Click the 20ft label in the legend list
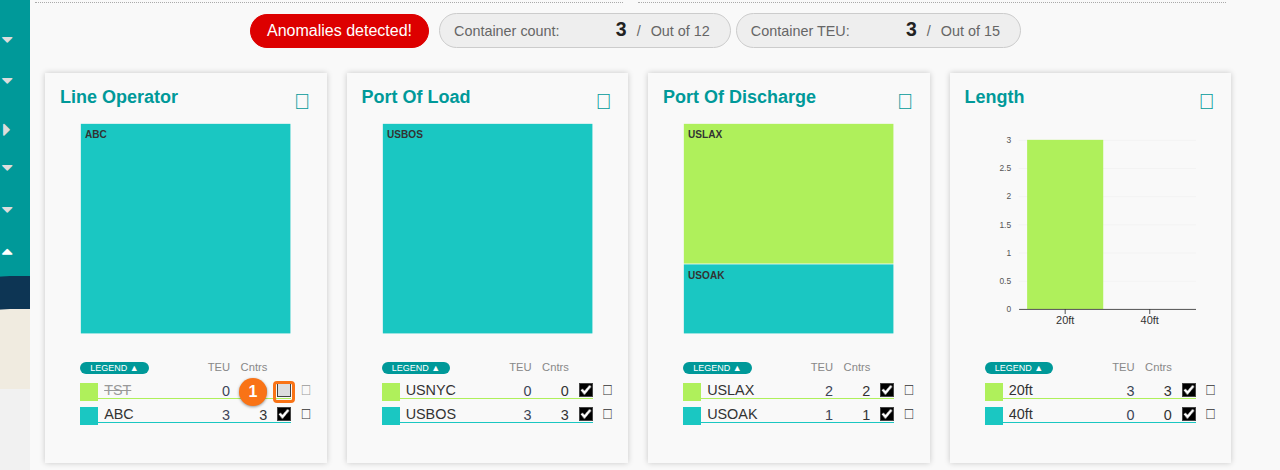Viewport: 1280px width, 470px height. (x=1021, y=390)
